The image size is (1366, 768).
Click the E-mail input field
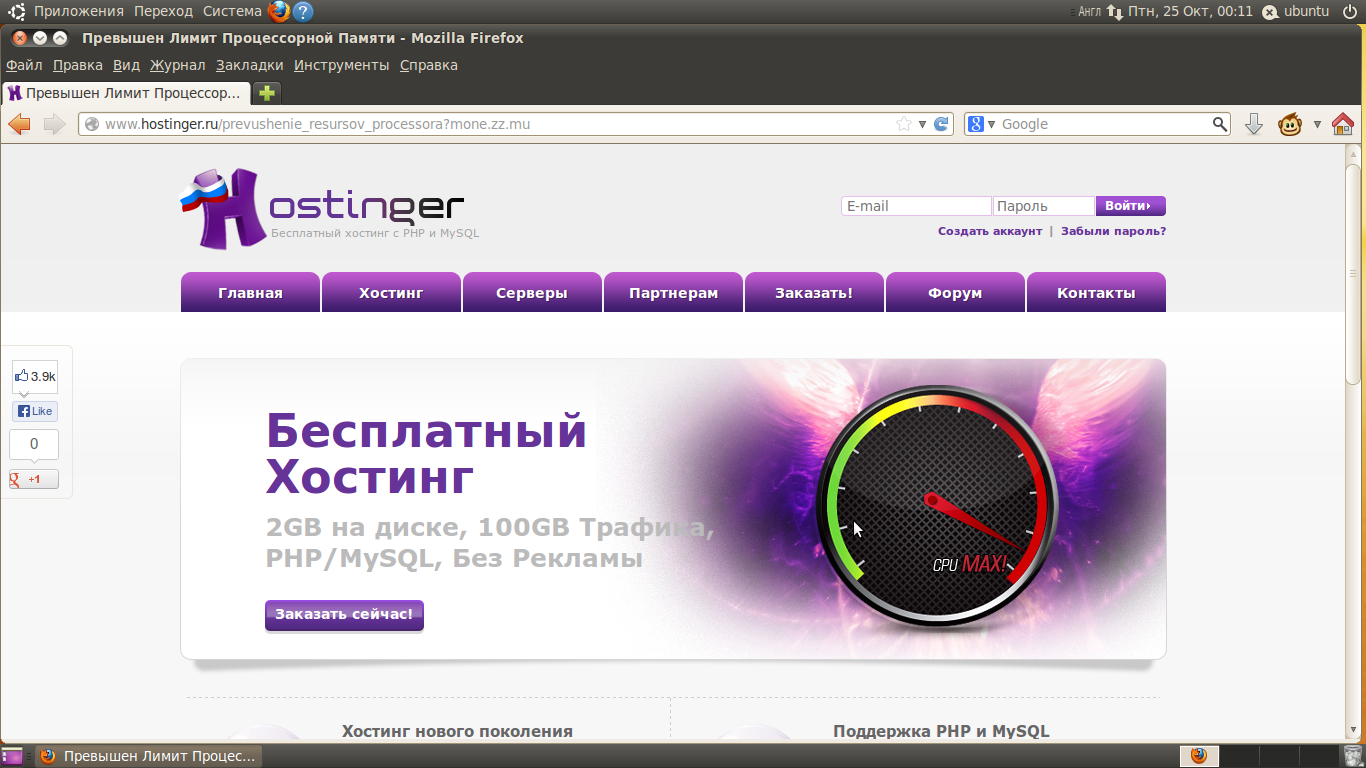(916, 206)
